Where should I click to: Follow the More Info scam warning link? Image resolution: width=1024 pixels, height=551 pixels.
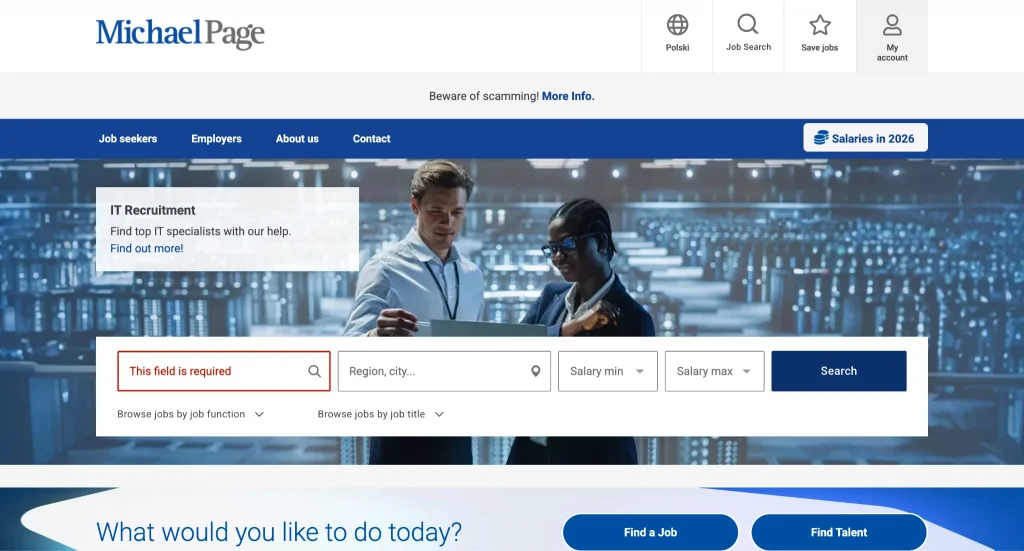tap(568, 96)
